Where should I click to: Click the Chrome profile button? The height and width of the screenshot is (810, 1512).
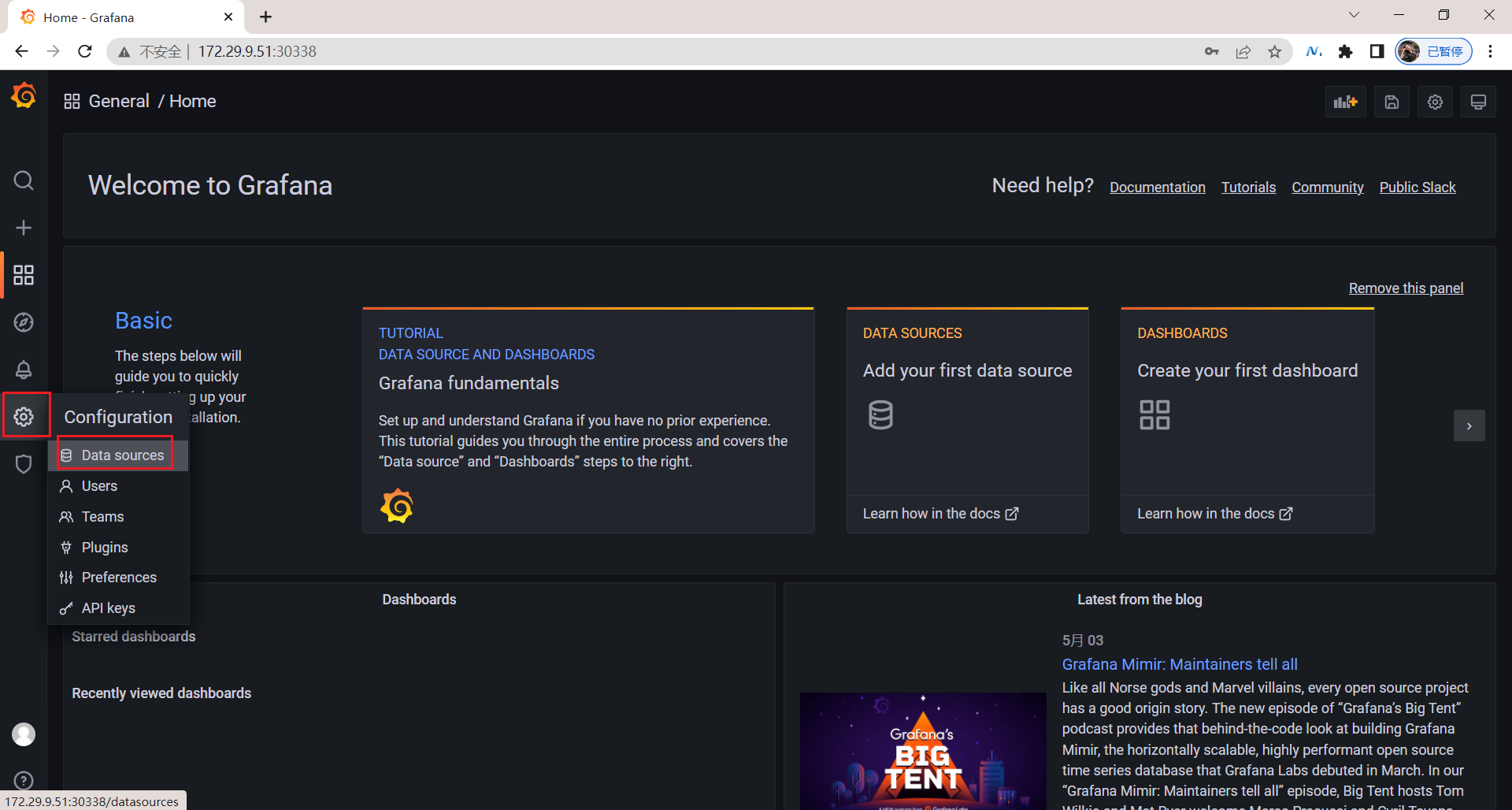pos(1433,51)
